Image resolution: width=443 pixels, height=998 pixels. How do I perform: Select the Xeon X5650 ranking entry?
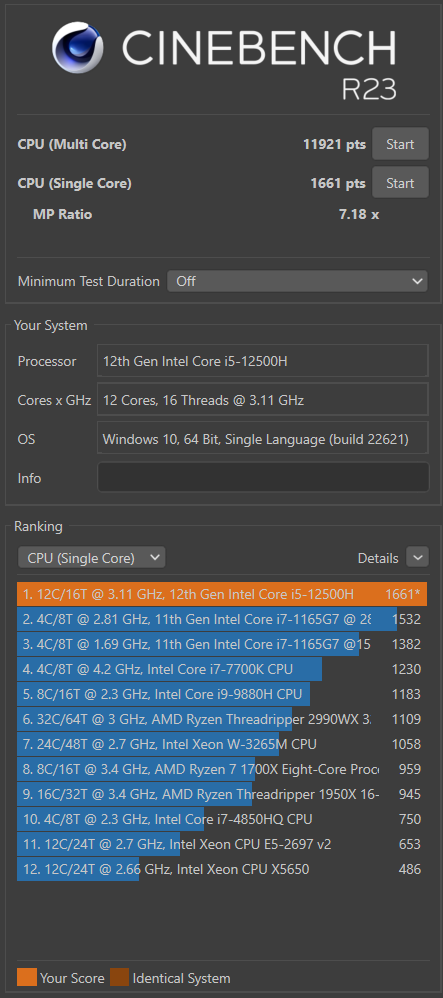[222, 869]
